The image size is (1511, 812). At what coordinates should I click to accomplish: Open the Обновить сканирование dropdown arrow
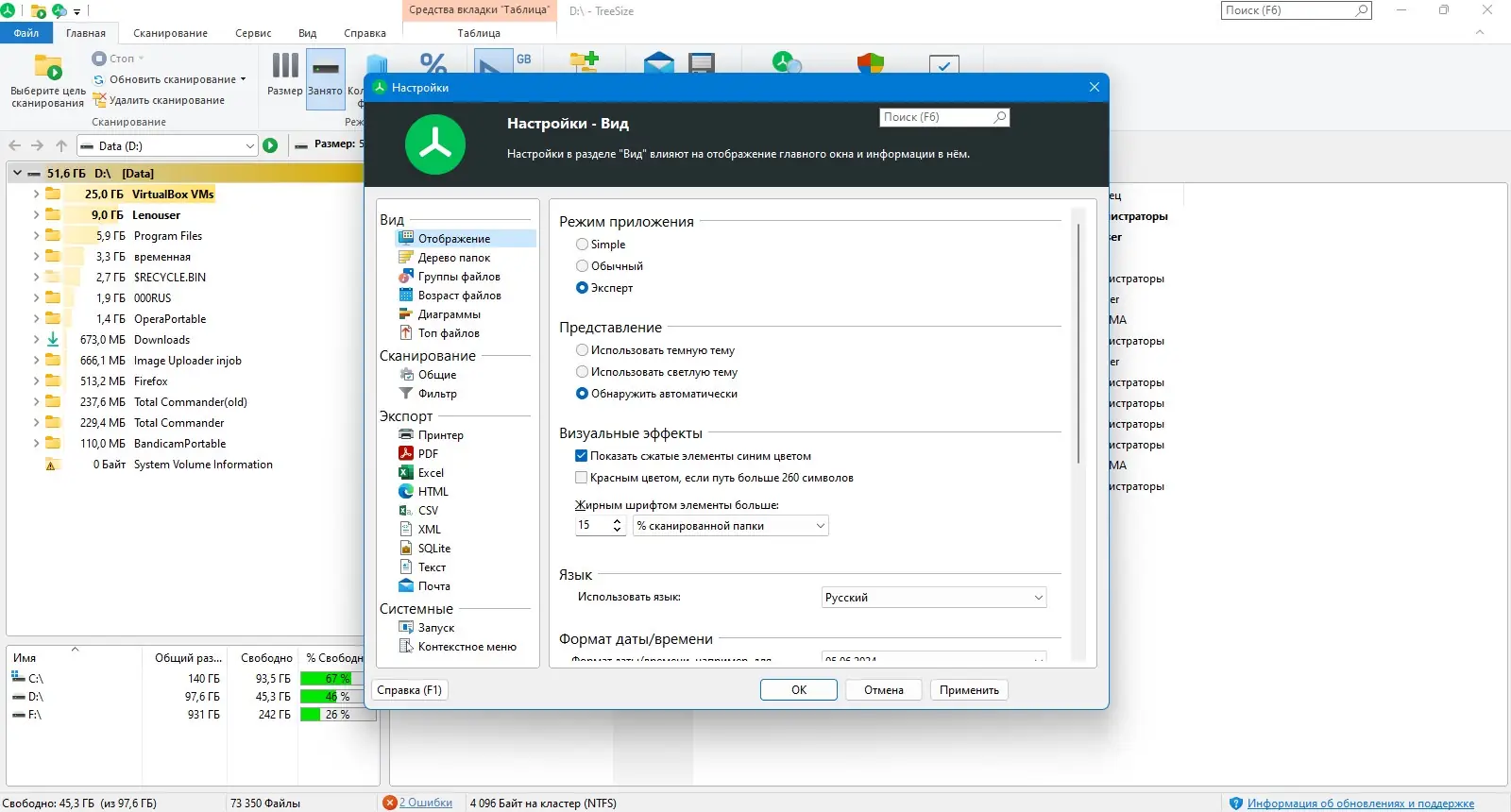[x=243, y=79]
